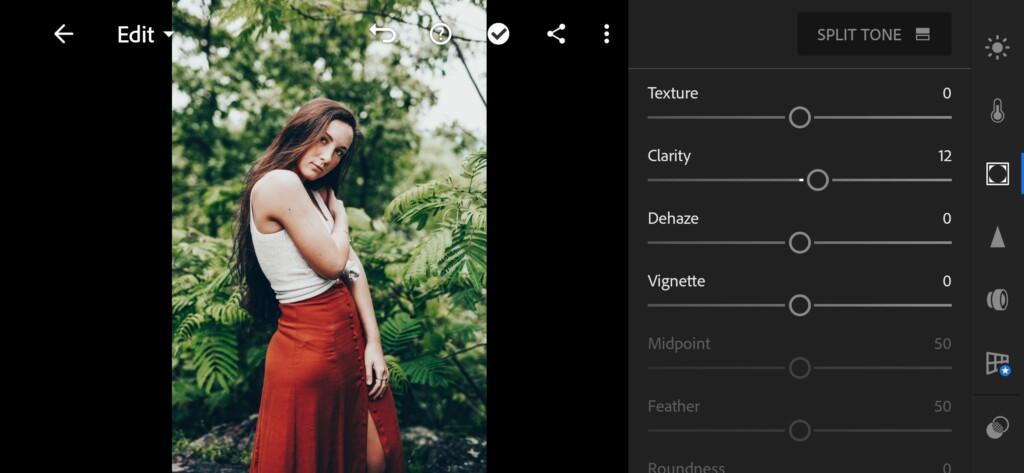Viewport: 1024px width, 473px height.
Task: Click the Feather value 50
Action: [942, 407]
